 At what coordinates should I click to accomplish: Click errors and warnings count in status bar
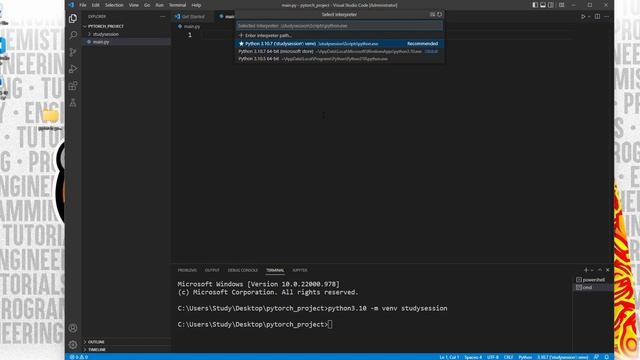pos(79,357)
